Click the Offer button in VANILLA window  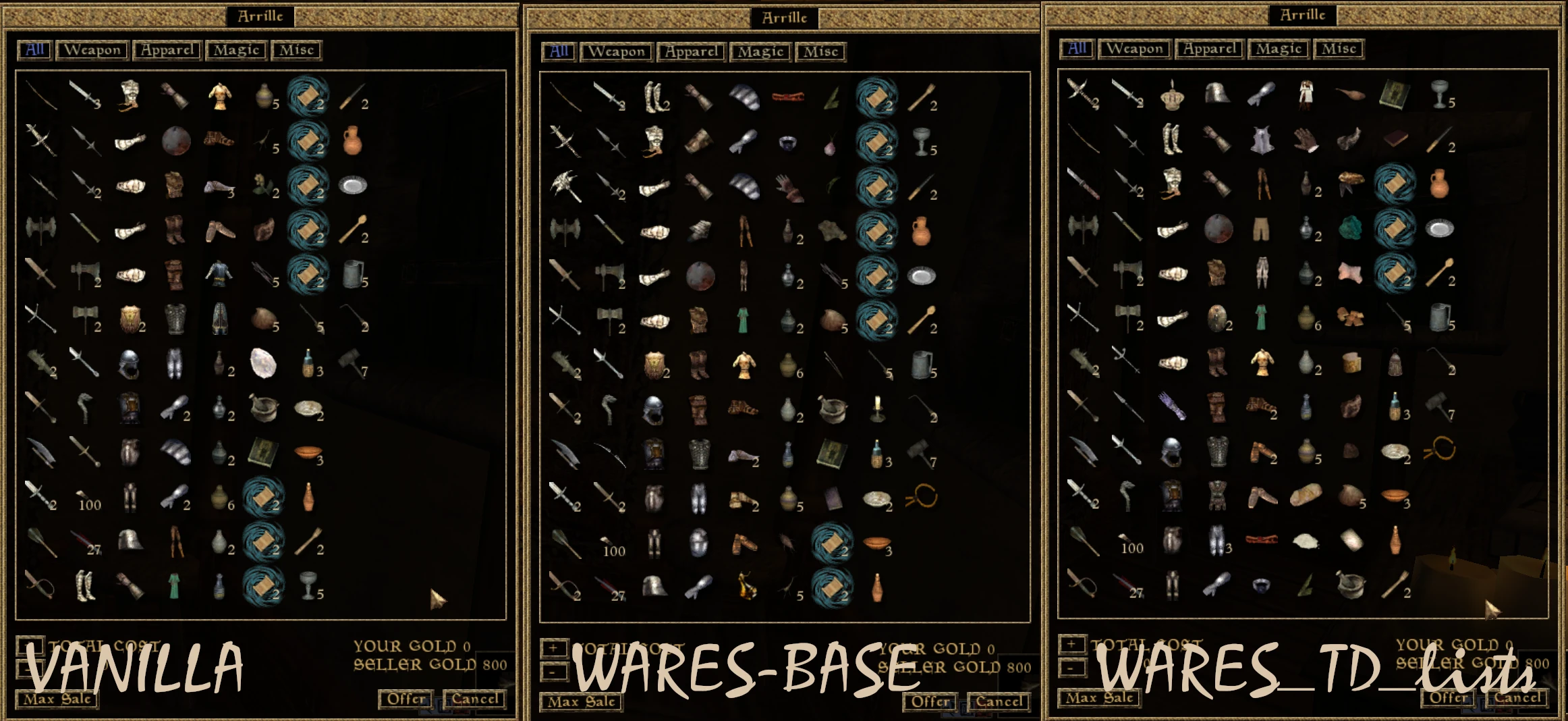[x=406, y=699]
